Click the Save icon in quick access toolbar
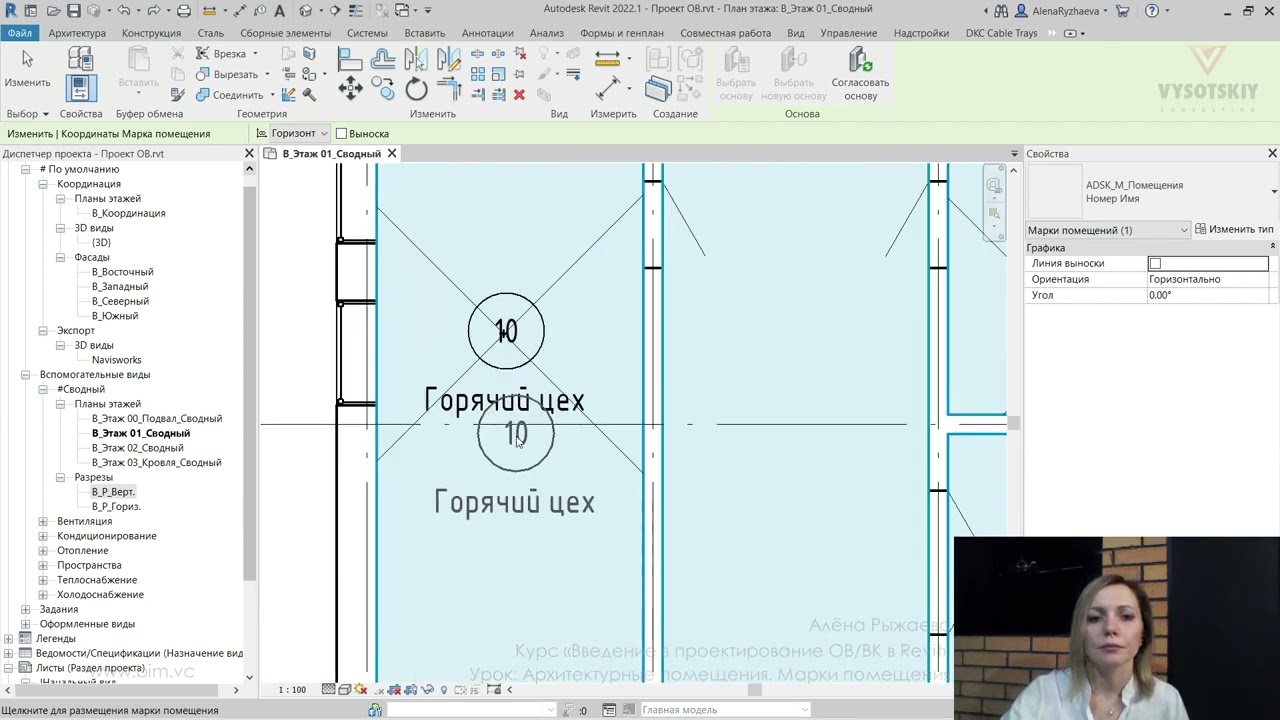Viewport: 1280px width, 720px height. click(73, 10)
